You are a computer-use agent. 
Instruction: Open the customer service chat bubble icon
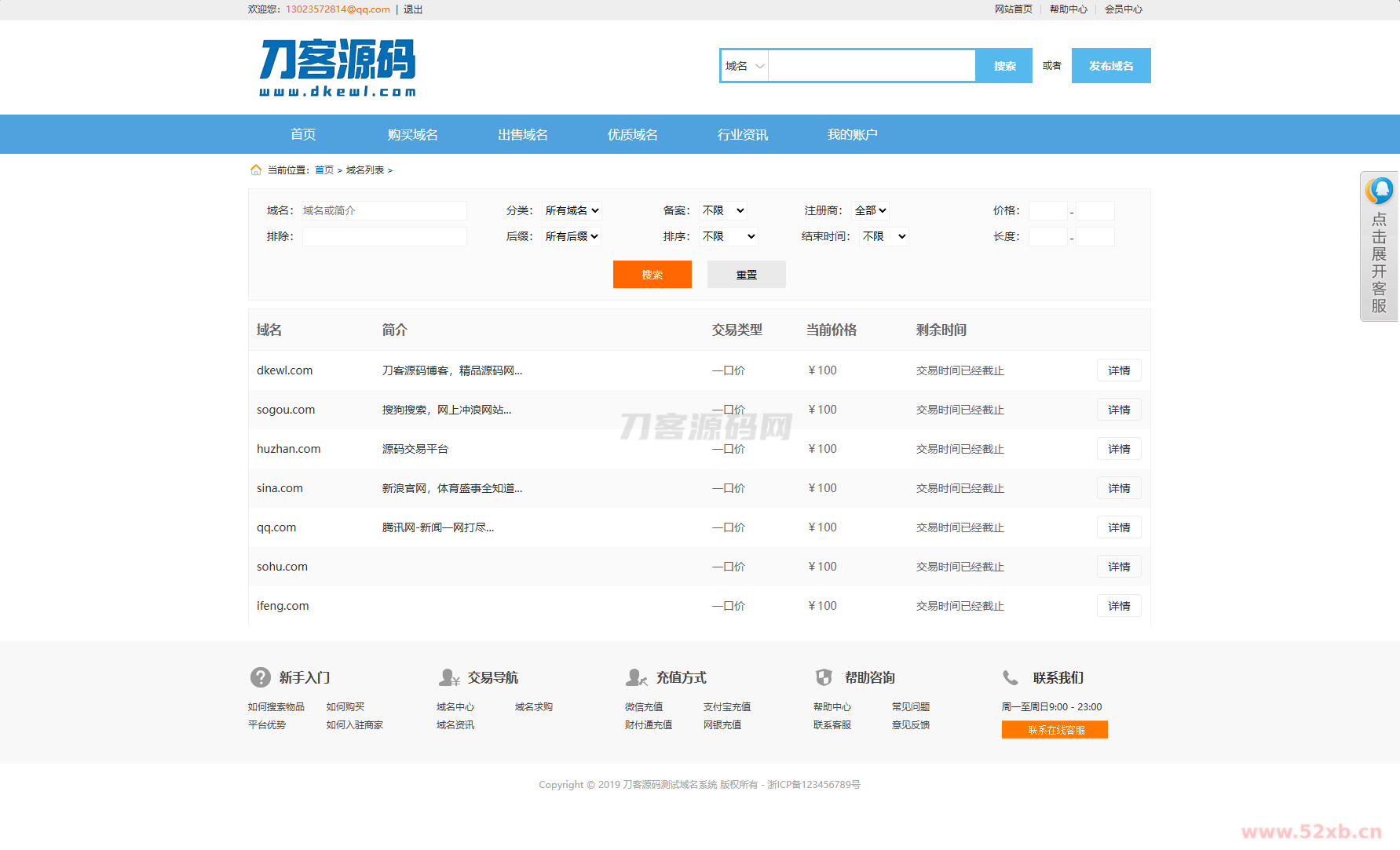tap(1380, 191)
